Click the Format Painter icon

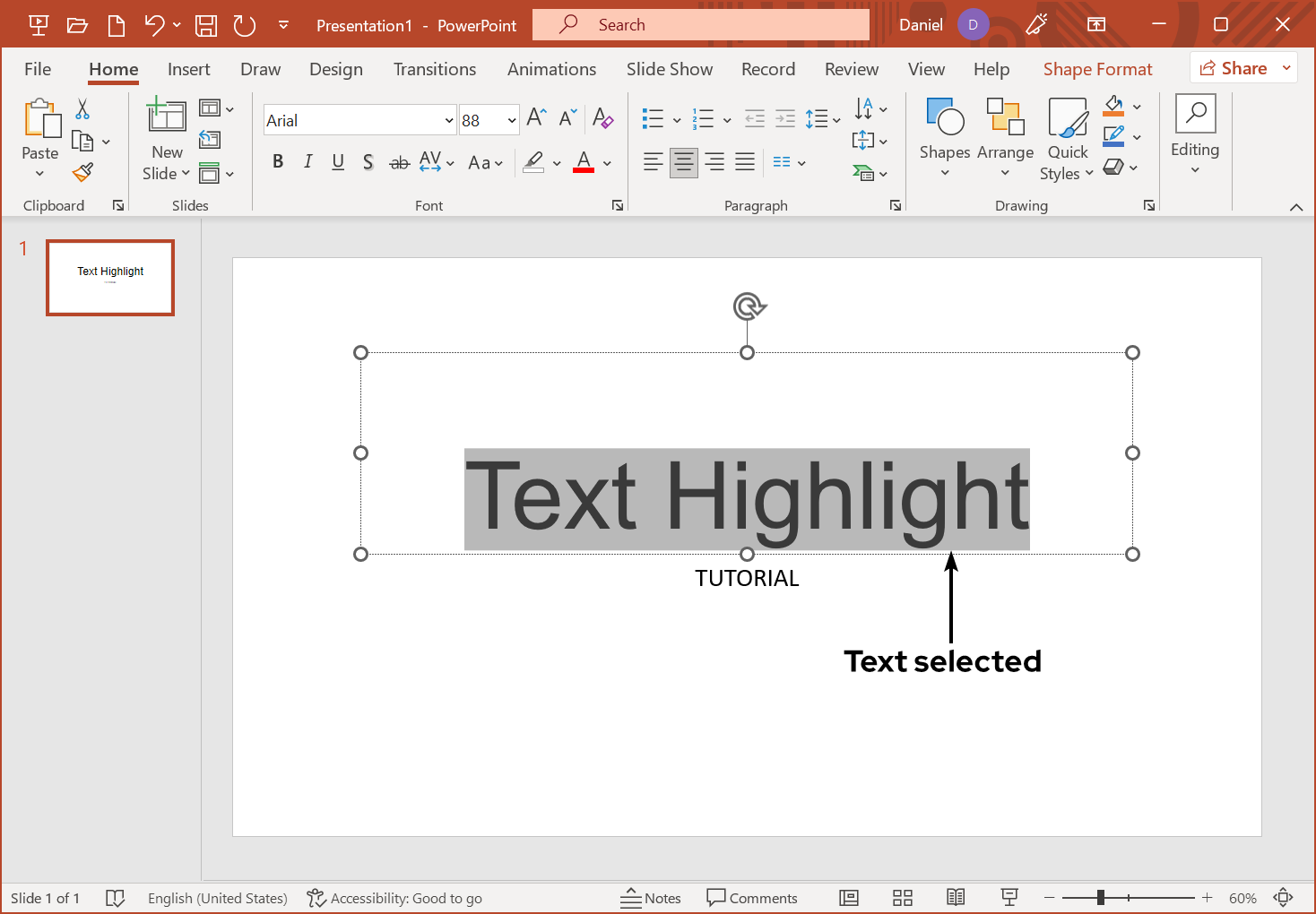pos(83,171)
